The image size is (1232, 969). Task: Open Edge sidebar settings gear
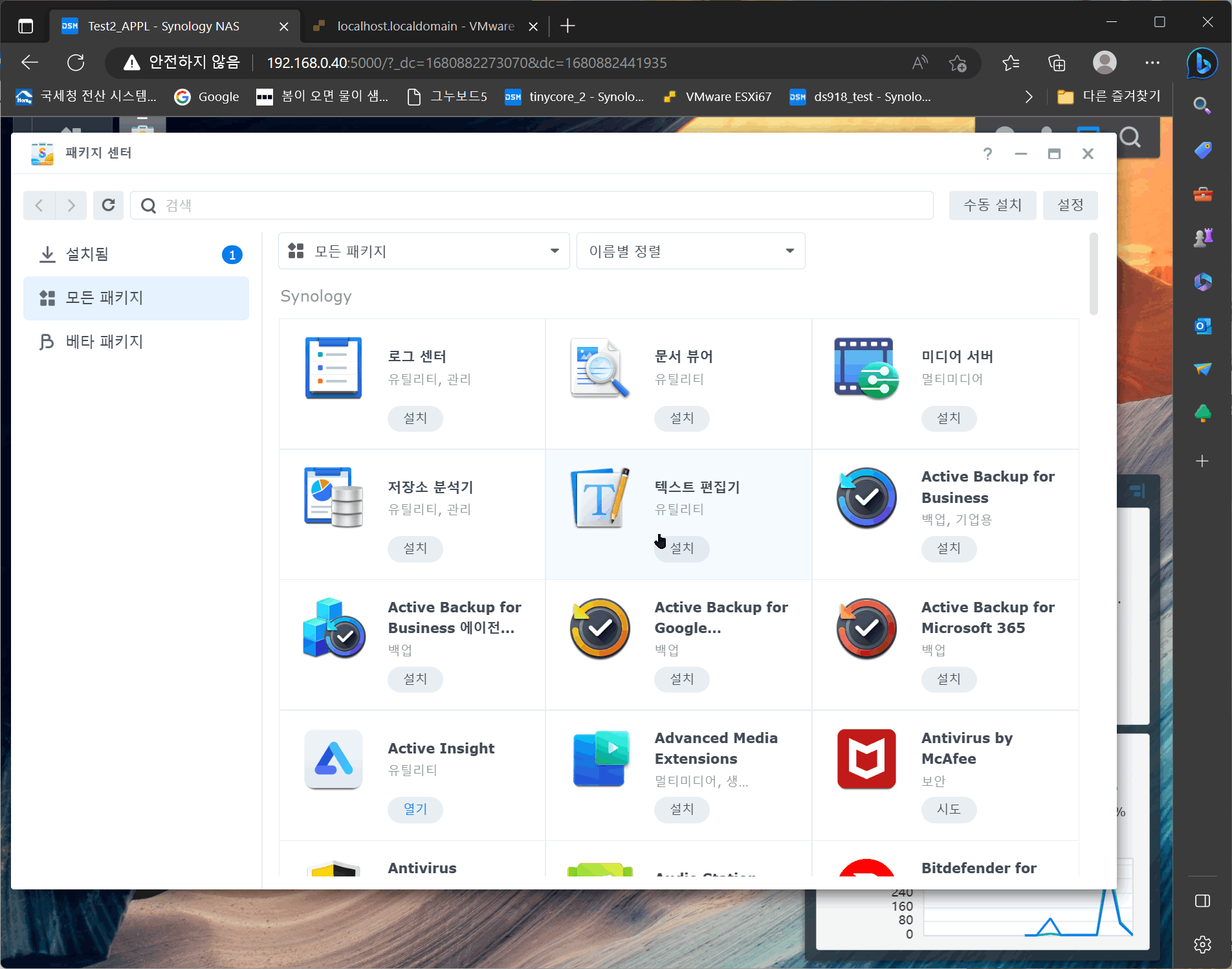(x=1203, y=944)
